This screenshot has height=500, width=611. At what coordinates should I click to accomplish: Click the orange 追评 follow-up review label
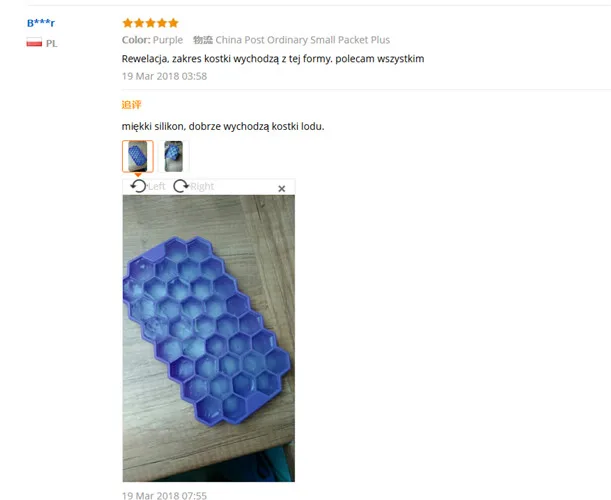pos(131,105)
